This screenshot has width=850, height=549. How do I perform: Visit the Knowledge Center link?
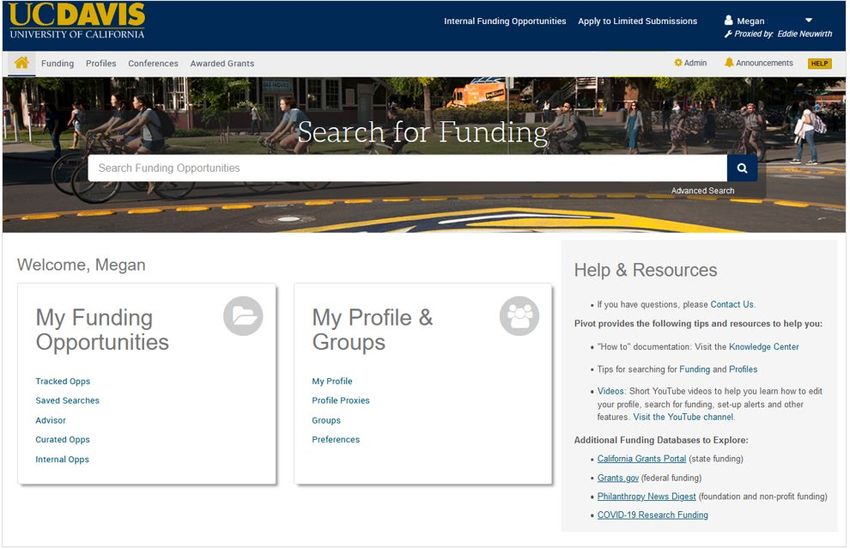[765, 347]
